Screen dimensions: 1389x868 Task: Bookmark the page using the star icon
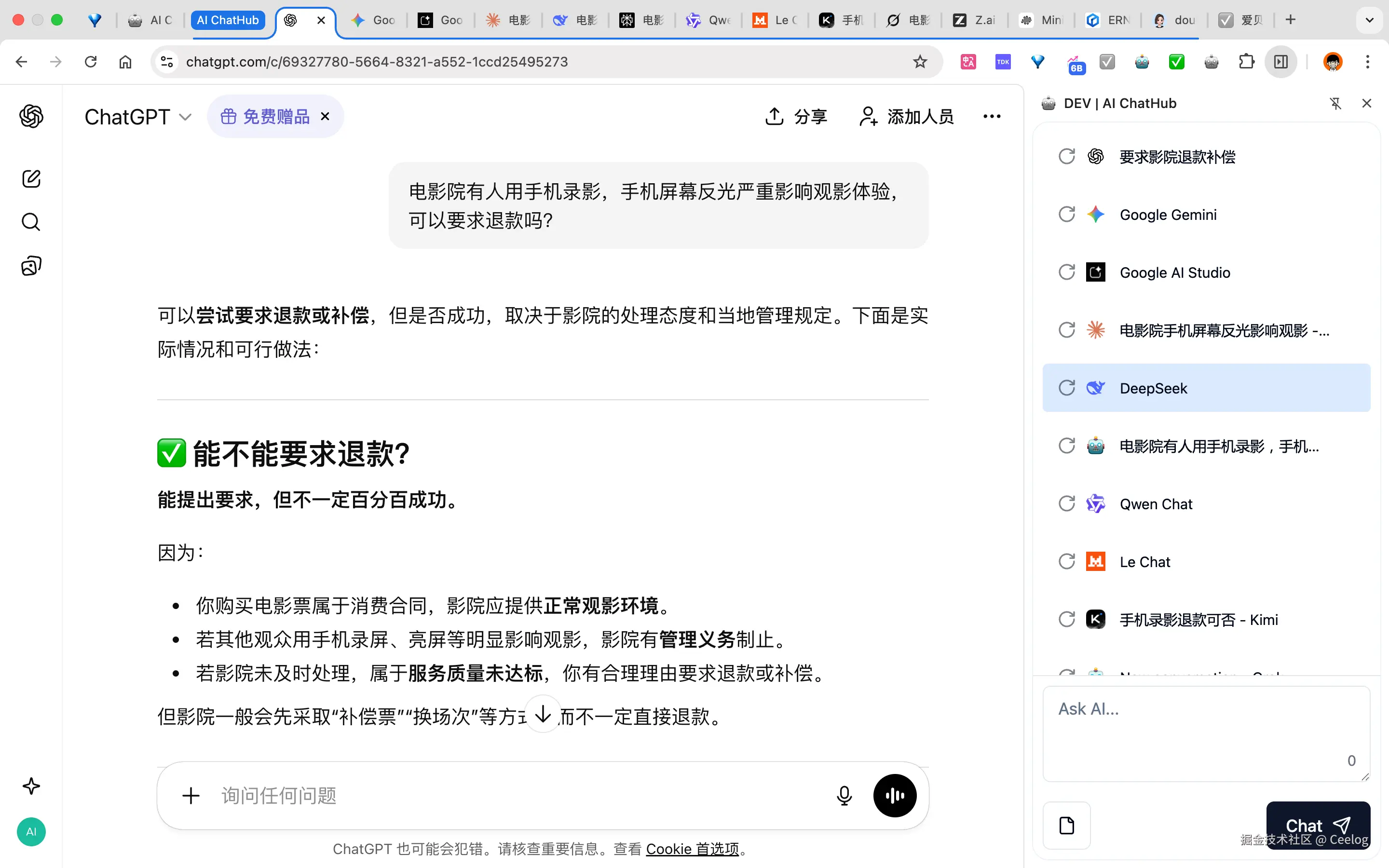920,61
